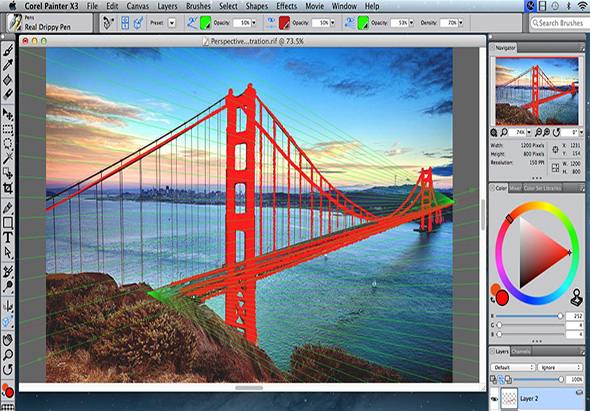Click the Search Brushes field
This screenshot has width=590, height=411.
560,23
